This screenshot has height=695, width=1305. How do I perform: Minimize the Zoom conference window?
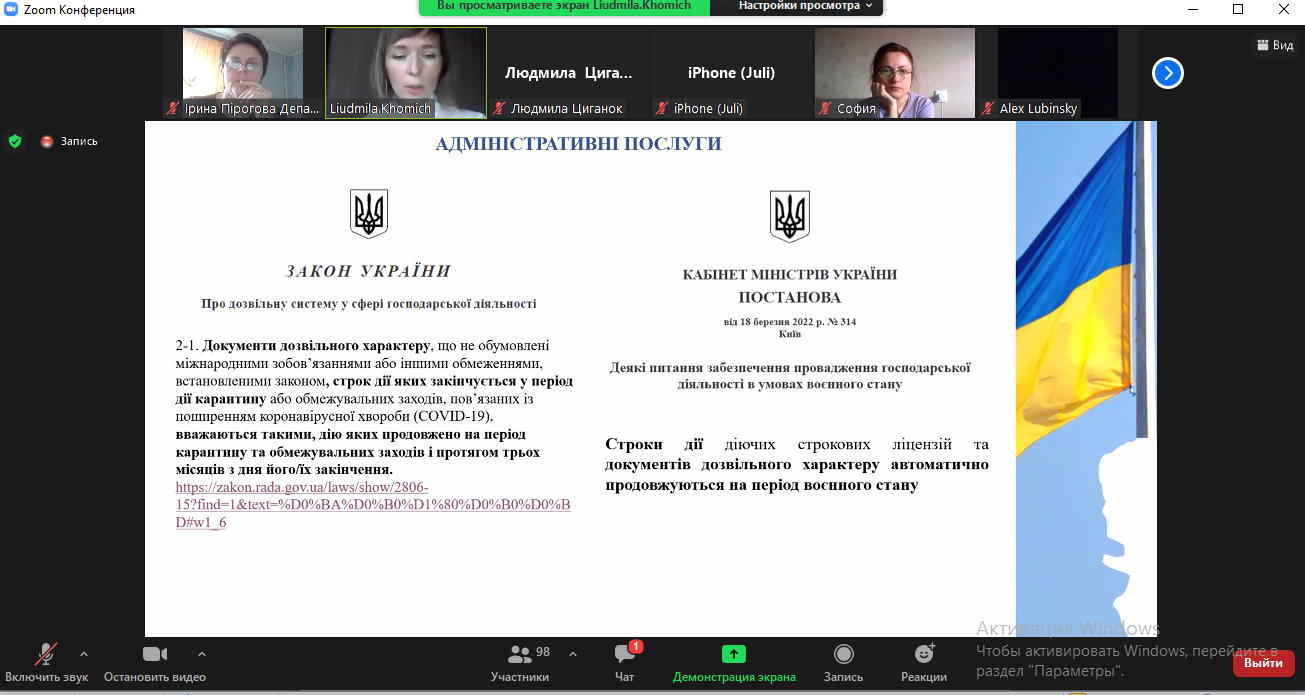(1193, 9)
